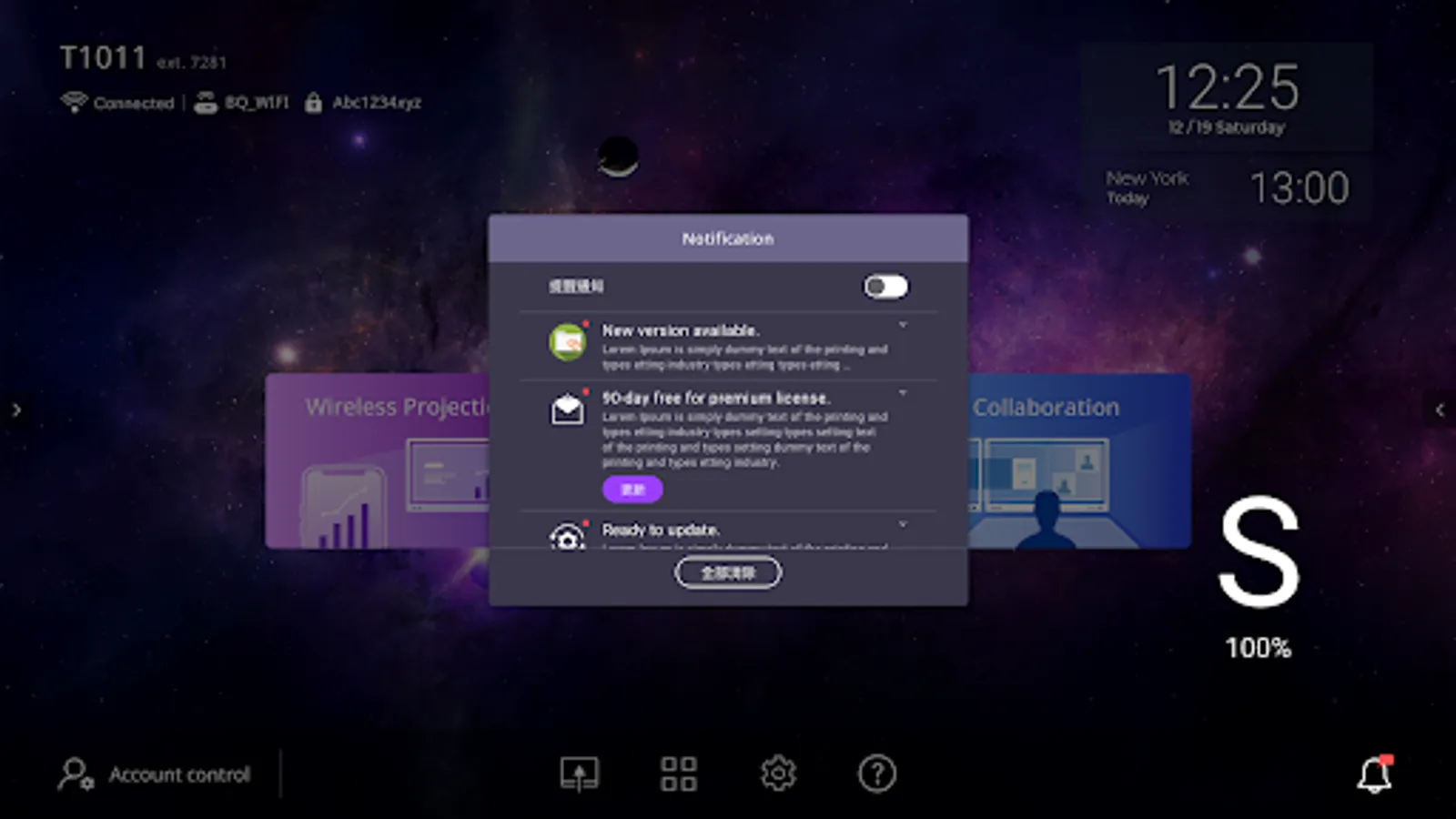Screen dimensions: 1456x819
Task: Click the Abc1234xyz password text
Action: (377, 103)
